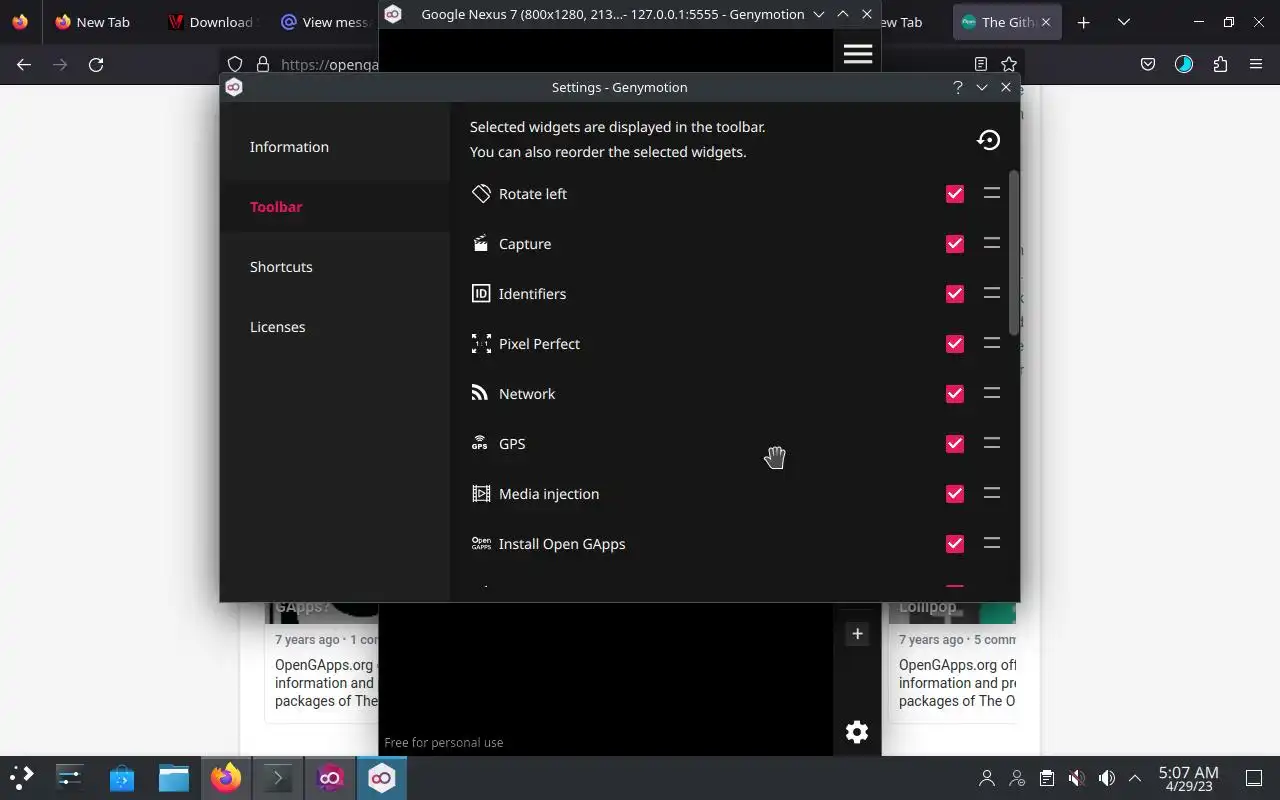Viewport: 1280px width, 800px height.
Task: Click the GPS widget icon
Action: [x=480, y=443]
